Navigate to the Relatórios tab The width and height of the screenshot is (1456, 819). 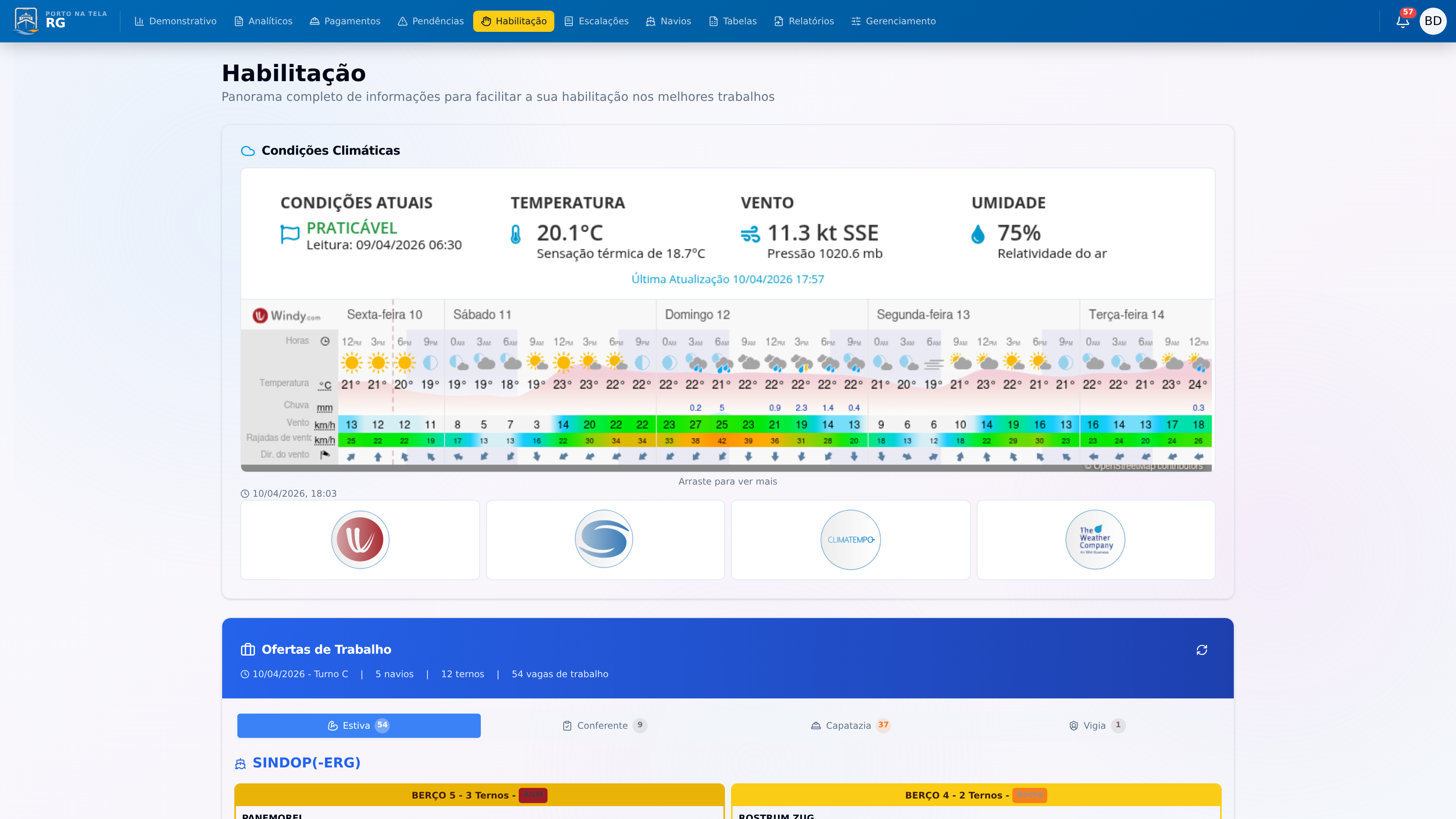click(804, 21)
